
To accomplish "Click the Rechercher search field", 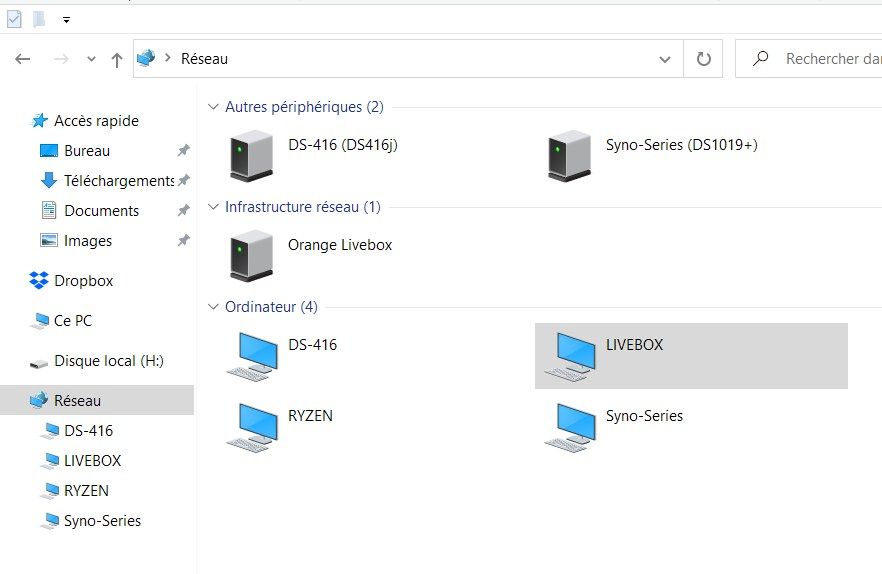I will pyautogui.click(x=820, y=59).
